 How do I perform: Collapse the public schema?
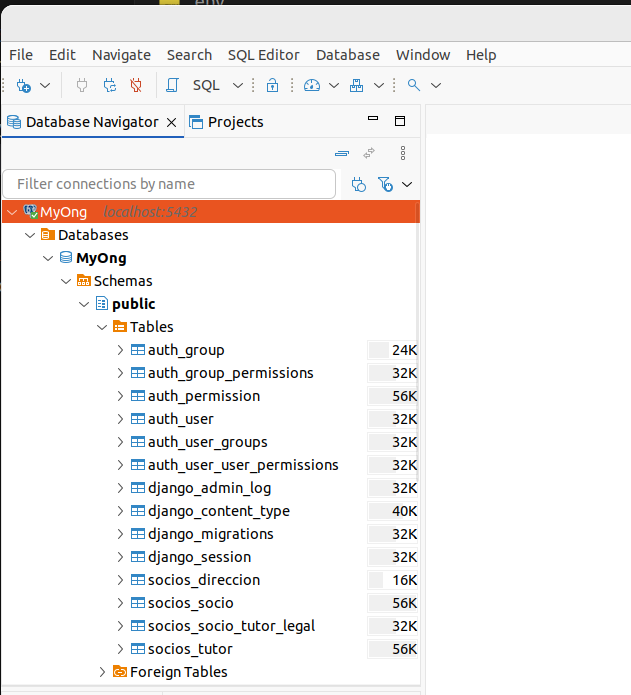click(84, 305)
